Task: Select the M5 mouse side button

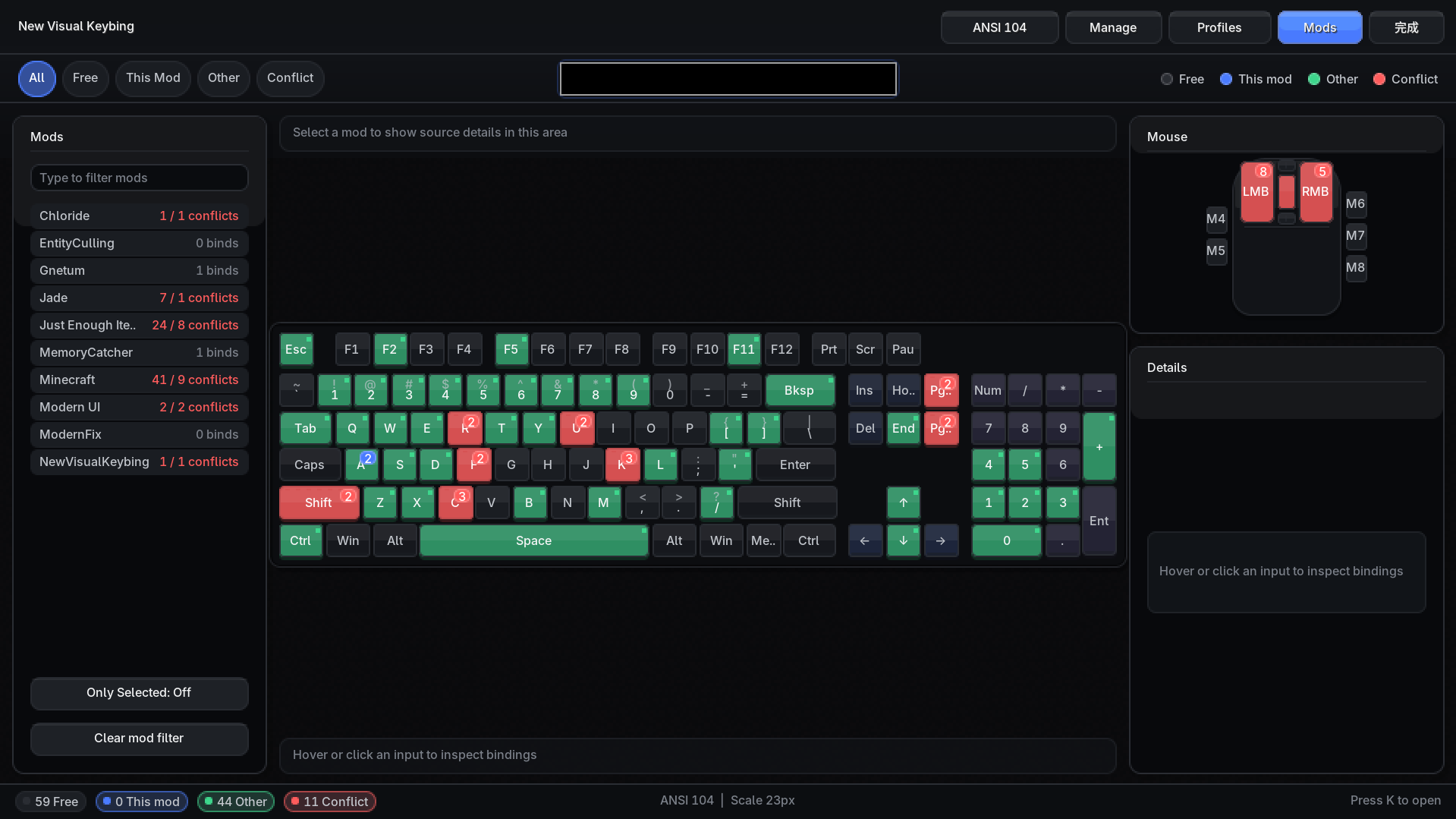Action: pos(1216,251)
